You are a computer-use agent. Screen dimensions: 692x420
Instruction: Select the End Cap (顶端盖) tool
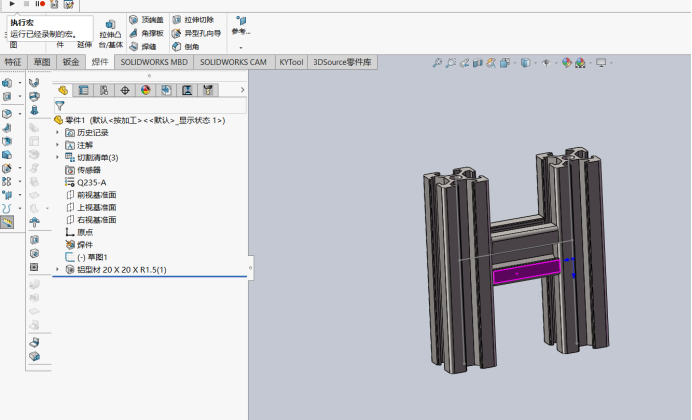[x=147, y=20]
